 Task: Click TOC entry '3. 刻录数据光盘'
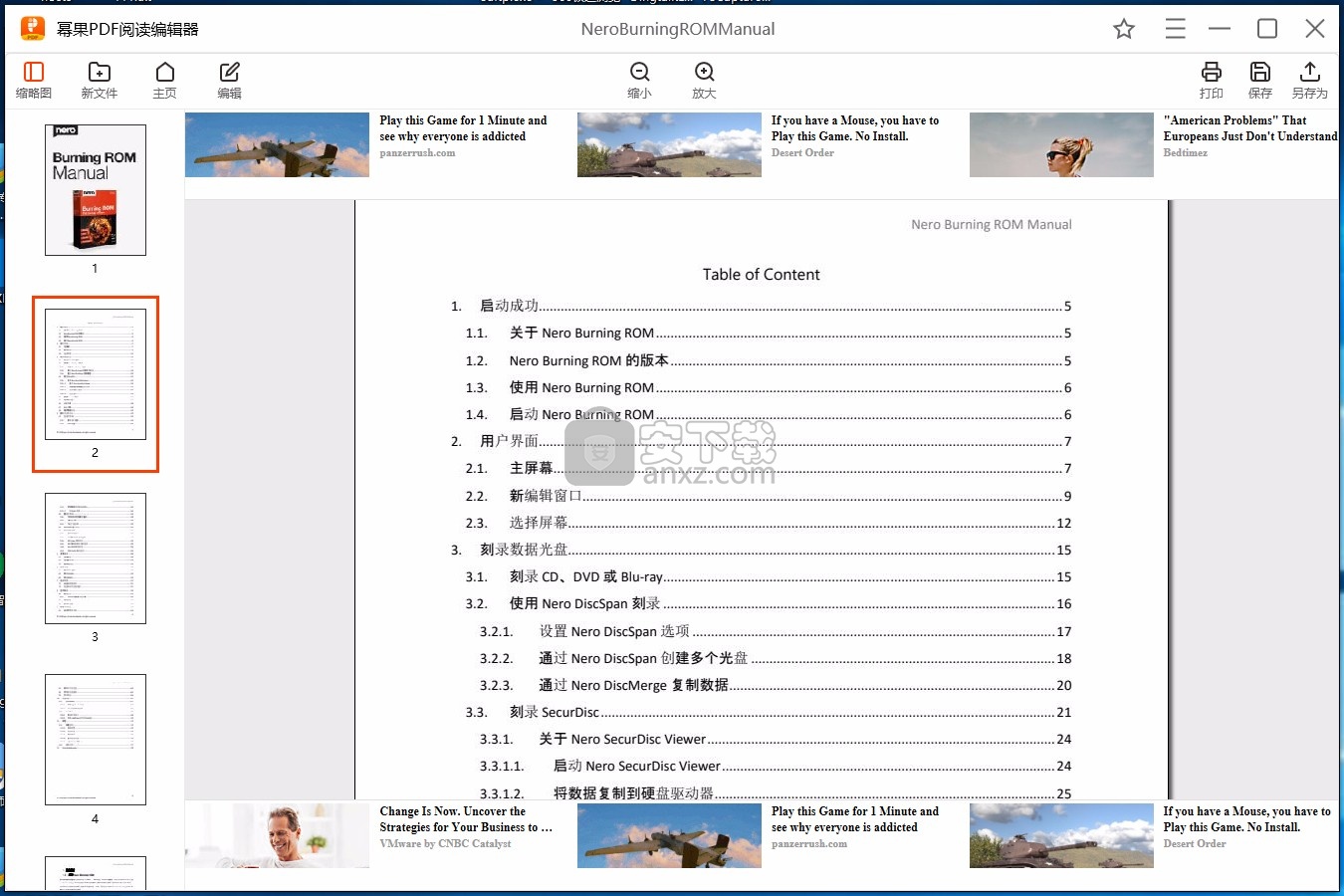point(761,550)
